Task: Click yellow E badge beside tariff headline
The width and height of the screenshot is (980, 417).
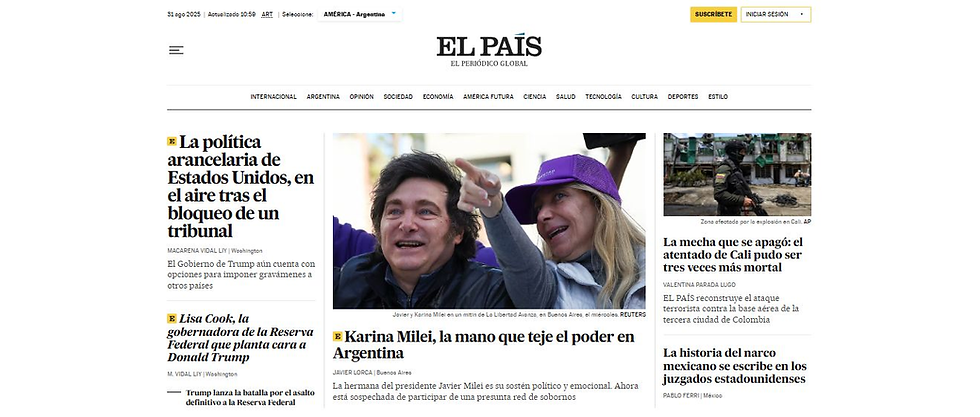Action: (x=172, y=141)
